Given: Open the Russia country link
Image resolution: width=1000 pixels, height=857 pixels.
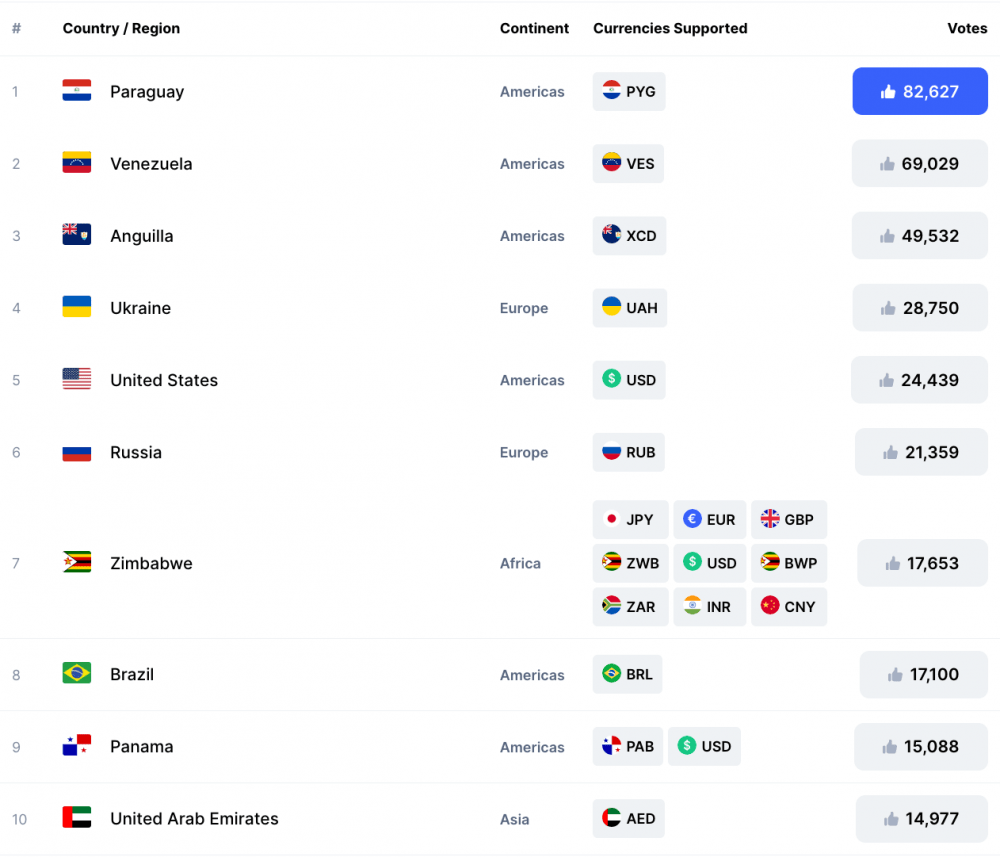Looking at the screenshot, I should pyautogui.click(x=136, y=452).
